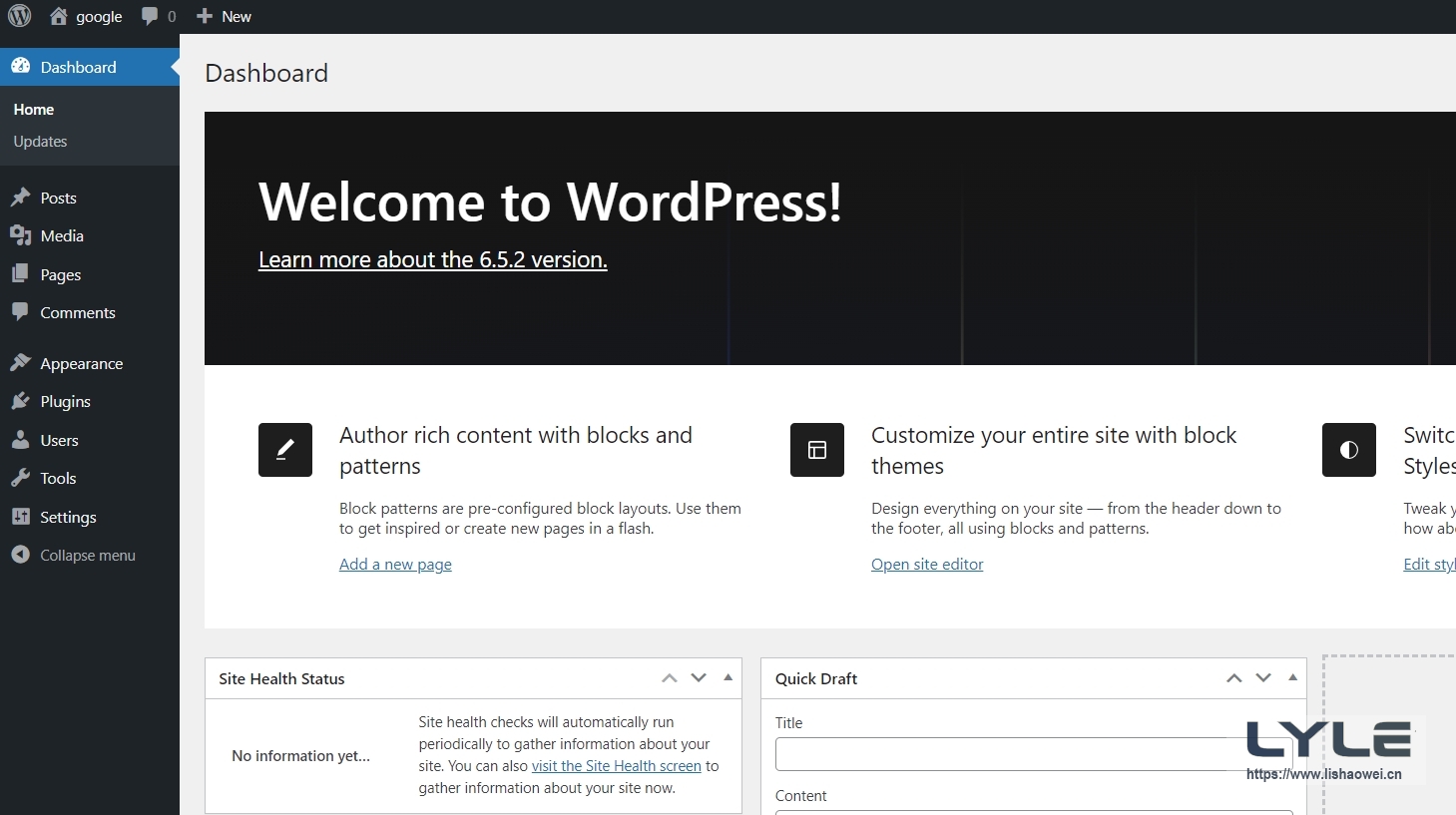Image resolution: width=1456 pixels, height=815 pixels.
Task: Open the Dashboard menu item
Action: (x=90, y=67)
